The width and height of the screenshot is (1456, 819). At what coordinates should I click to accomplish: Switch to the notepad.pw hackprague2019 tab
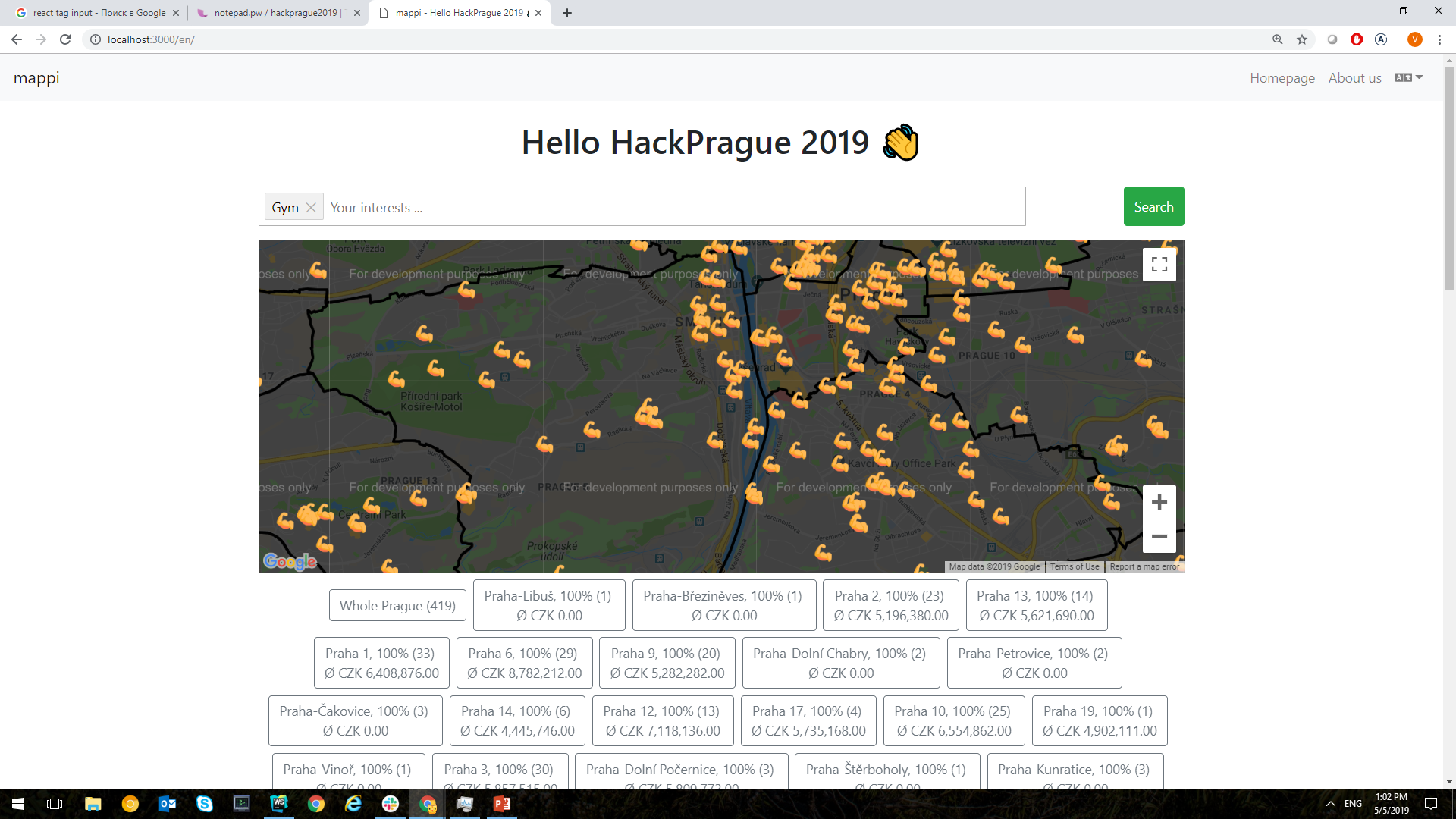tap(275, 13)
